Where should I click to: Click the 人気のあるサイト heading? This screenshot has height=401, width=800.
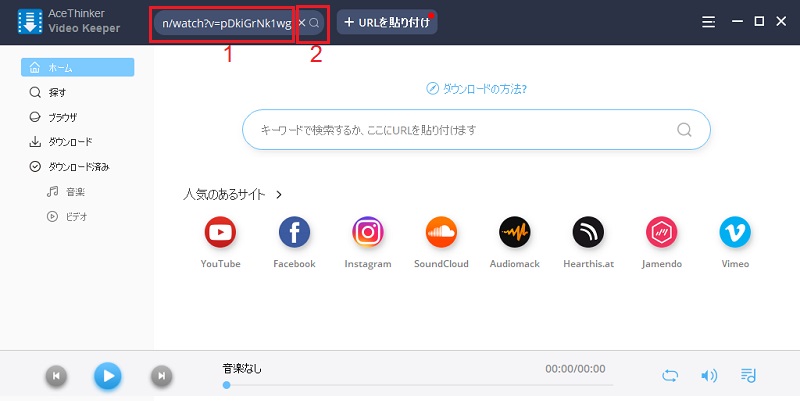[x=224, y=194]
